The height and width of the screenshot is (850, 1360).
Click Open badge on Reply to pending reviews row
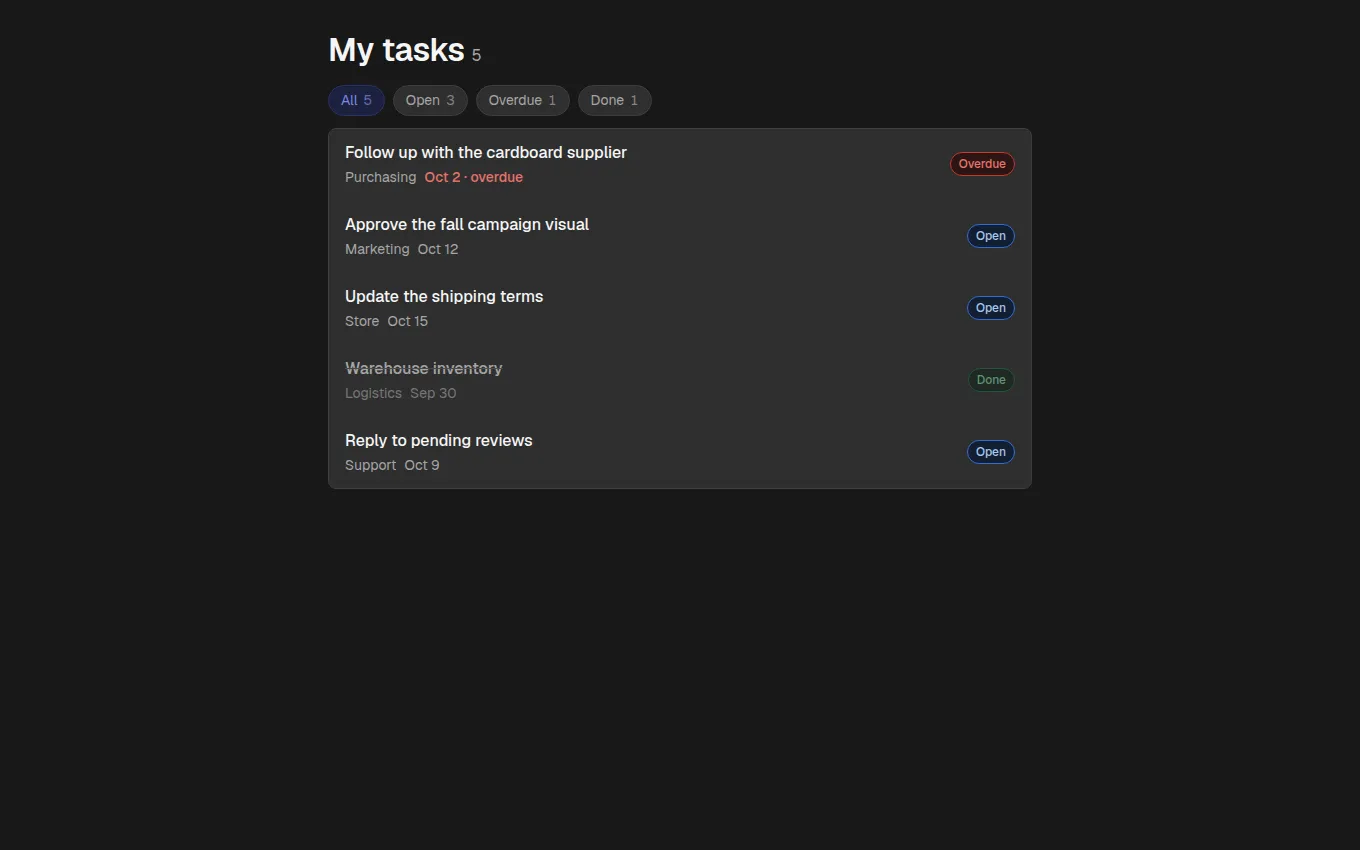click(991, 452)
